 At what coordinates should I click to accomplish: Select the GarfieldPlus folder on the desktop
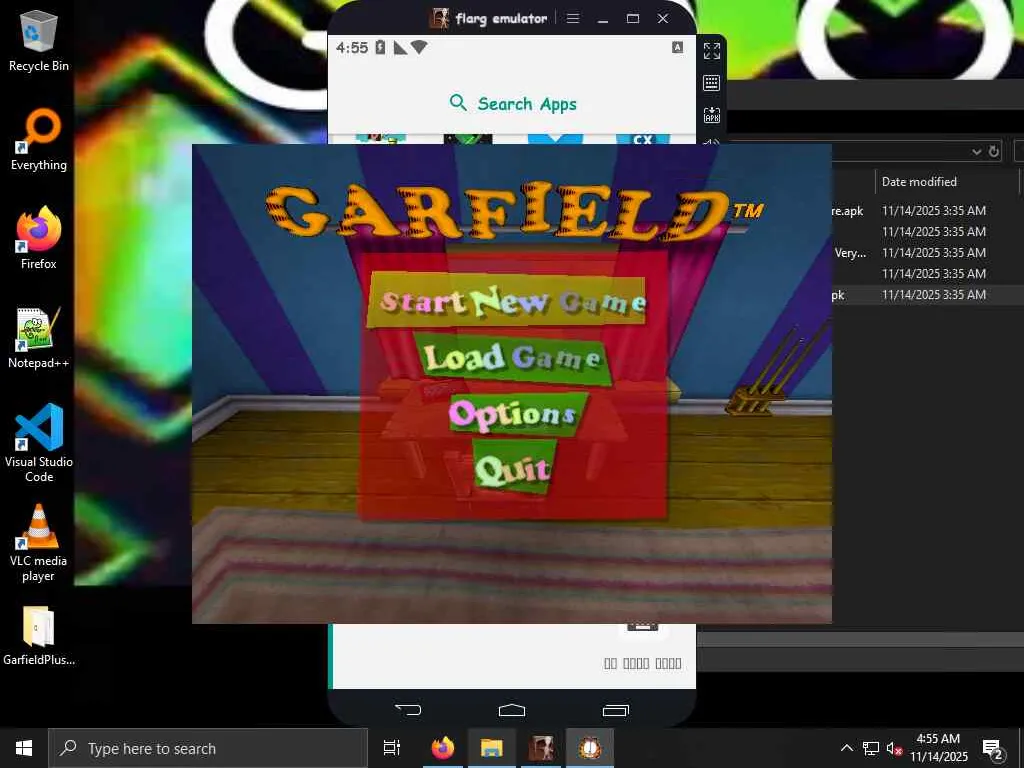pos(39,635)
